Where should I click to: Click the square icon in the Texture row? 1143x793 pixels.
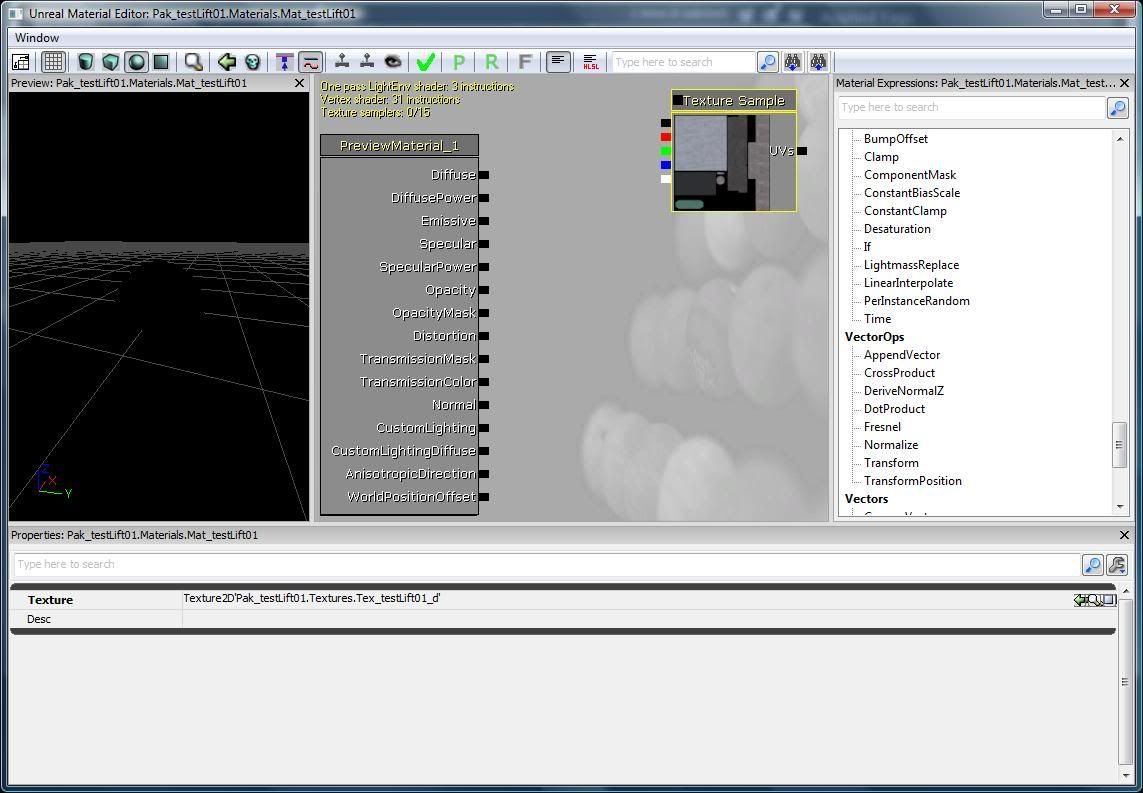click(1109, 600)
